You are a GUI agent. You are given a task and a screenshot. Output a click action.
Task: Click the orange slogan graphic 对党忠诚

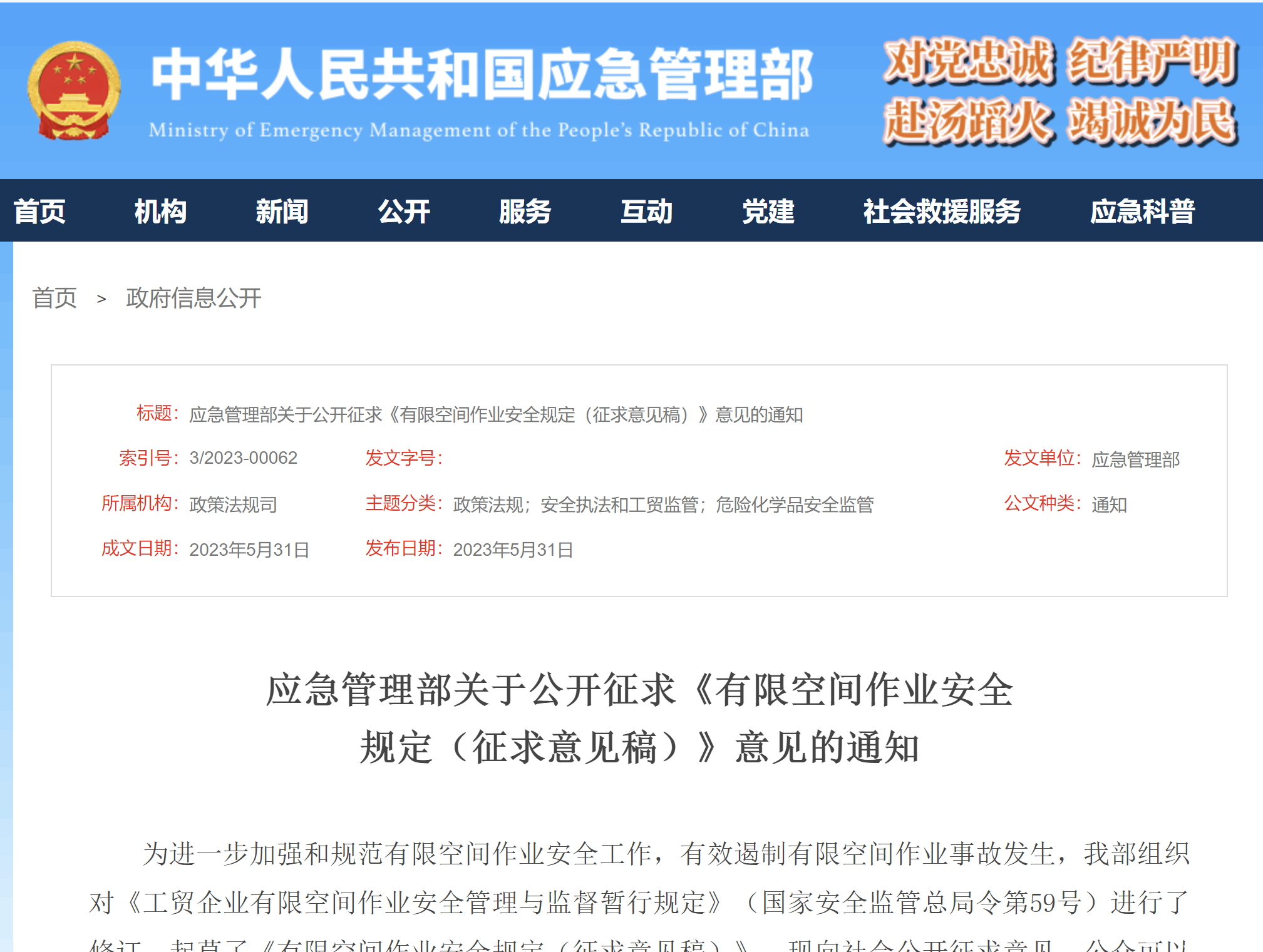pos(966,63)
